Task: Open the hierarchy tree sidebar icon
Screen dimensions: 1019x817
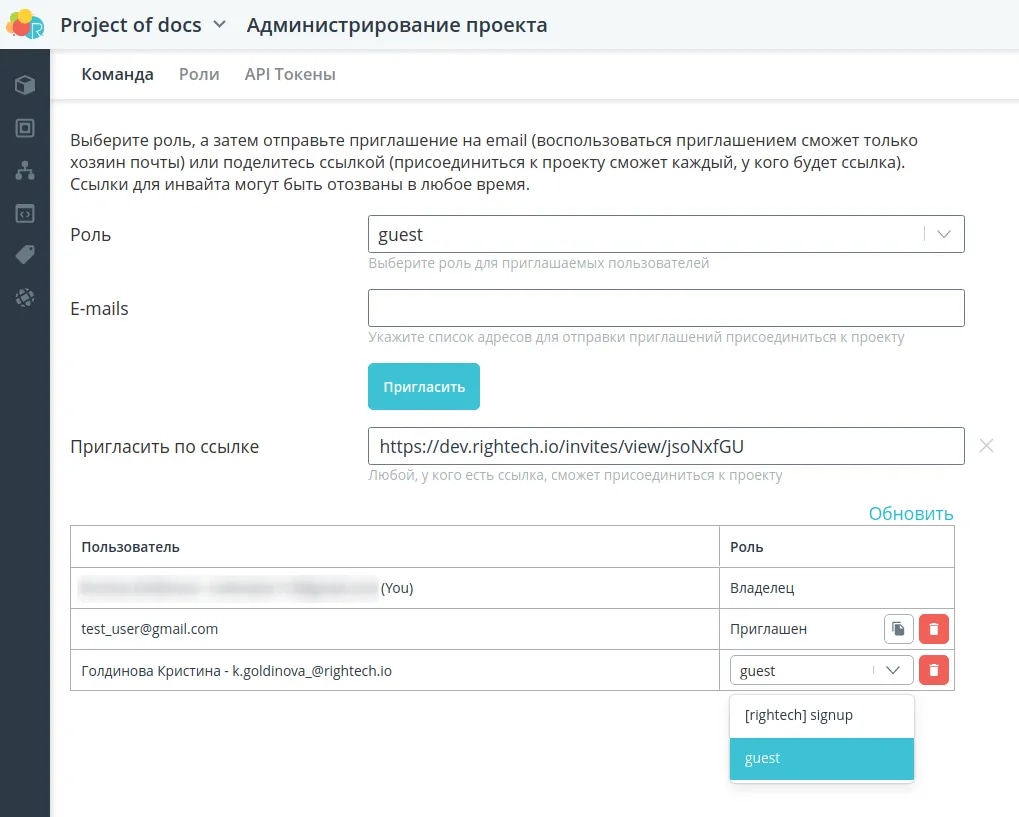Action: tap(25, 170)
